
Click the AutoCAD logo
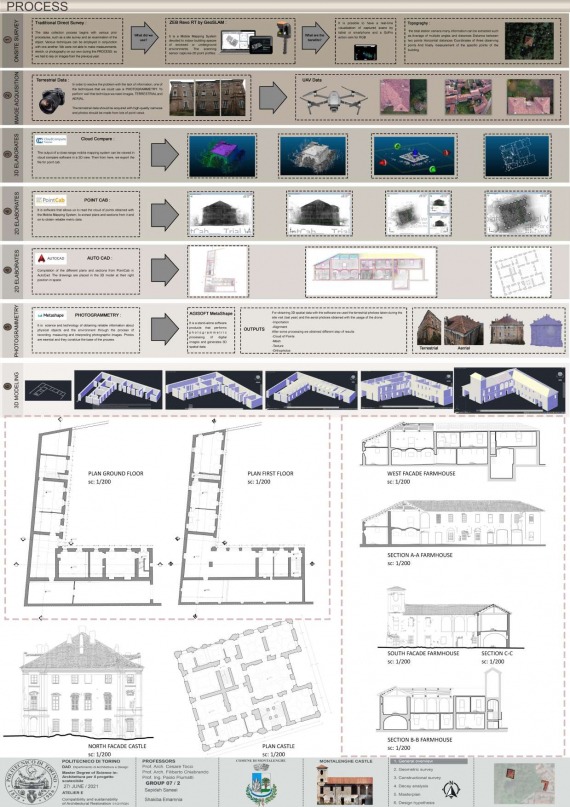[51, 258]
